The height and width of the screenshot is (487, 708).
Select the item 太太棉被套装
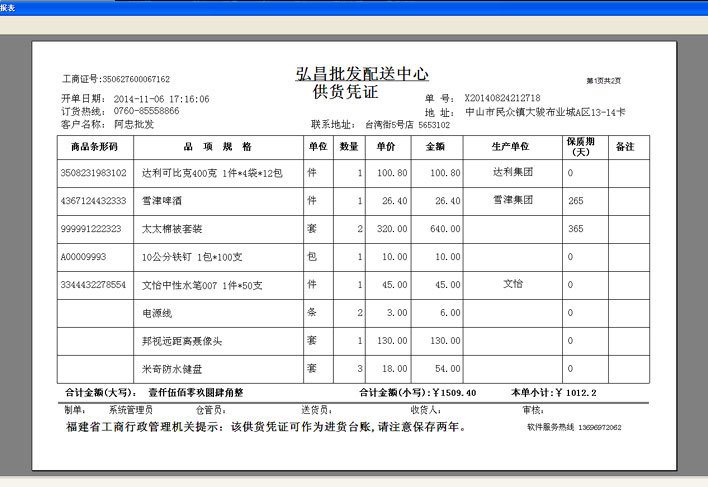click(x=172, y=229)
